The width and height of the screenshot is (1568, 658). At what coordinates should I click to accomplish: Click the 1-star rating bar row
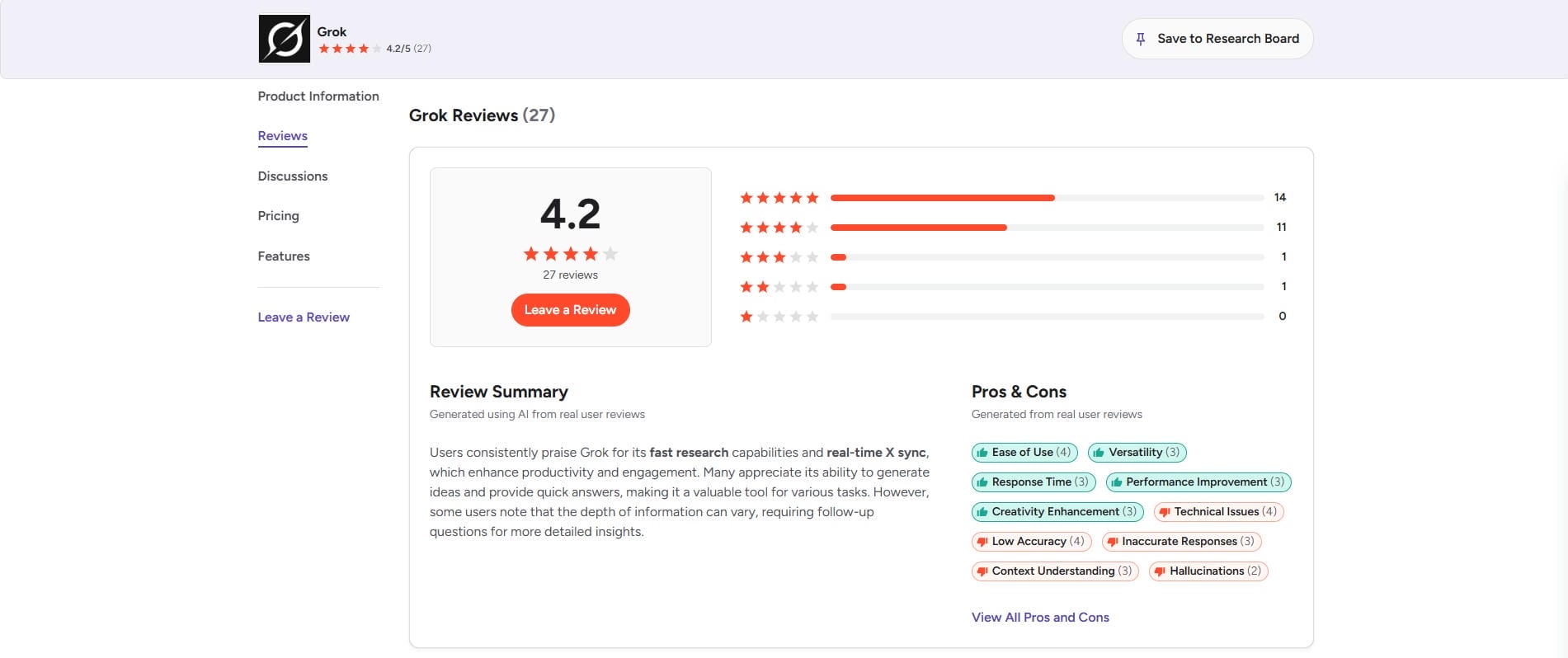(1014, 317)
